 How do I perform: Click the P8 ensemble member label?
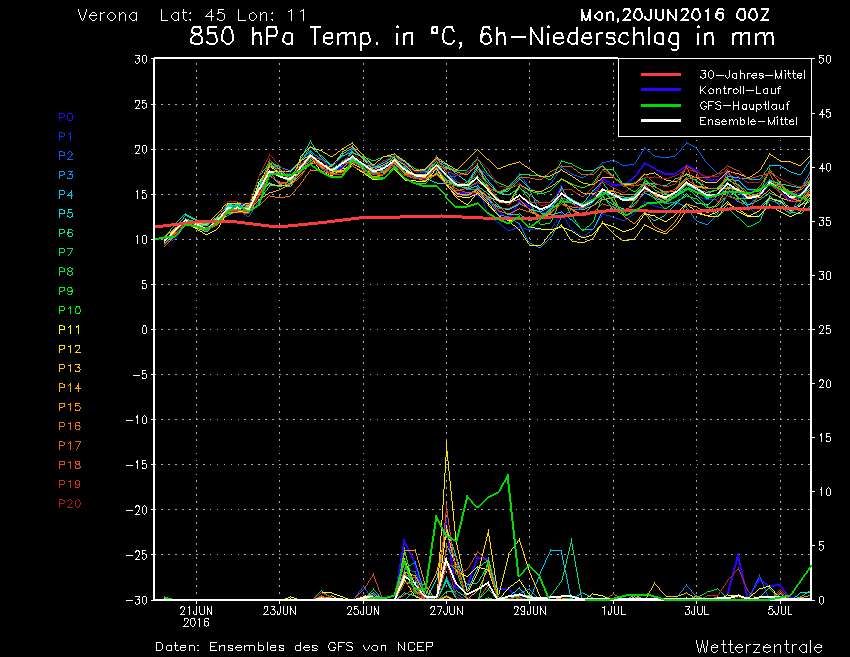pyautogui.click(x=66, y=272)
